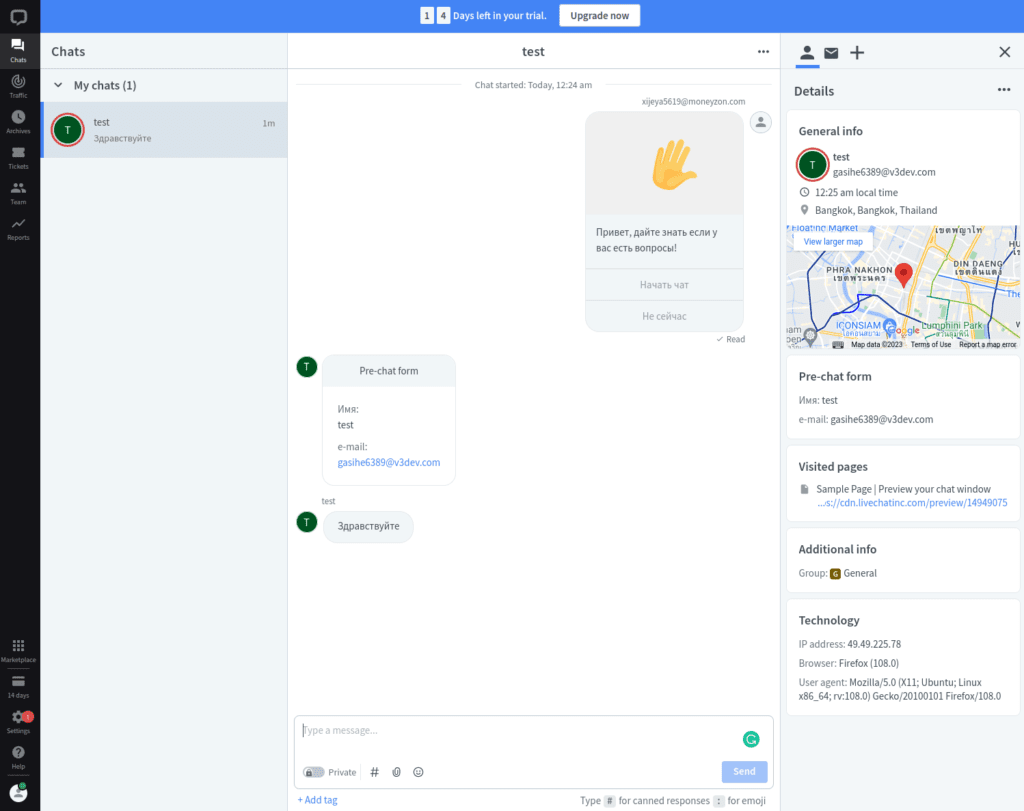Open the Team section

pos(18,192)
